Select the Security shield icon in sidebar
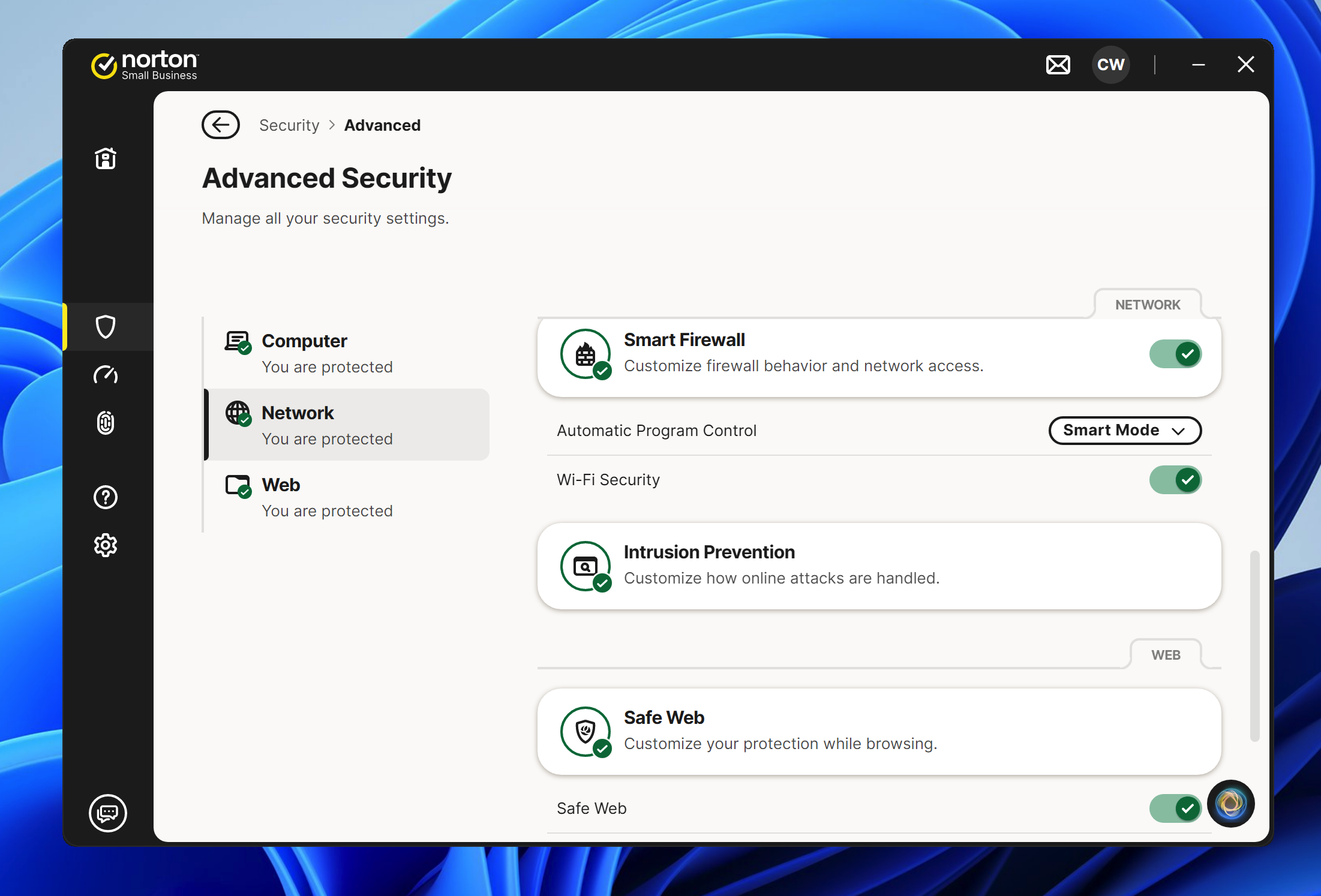 pos(106,327)
